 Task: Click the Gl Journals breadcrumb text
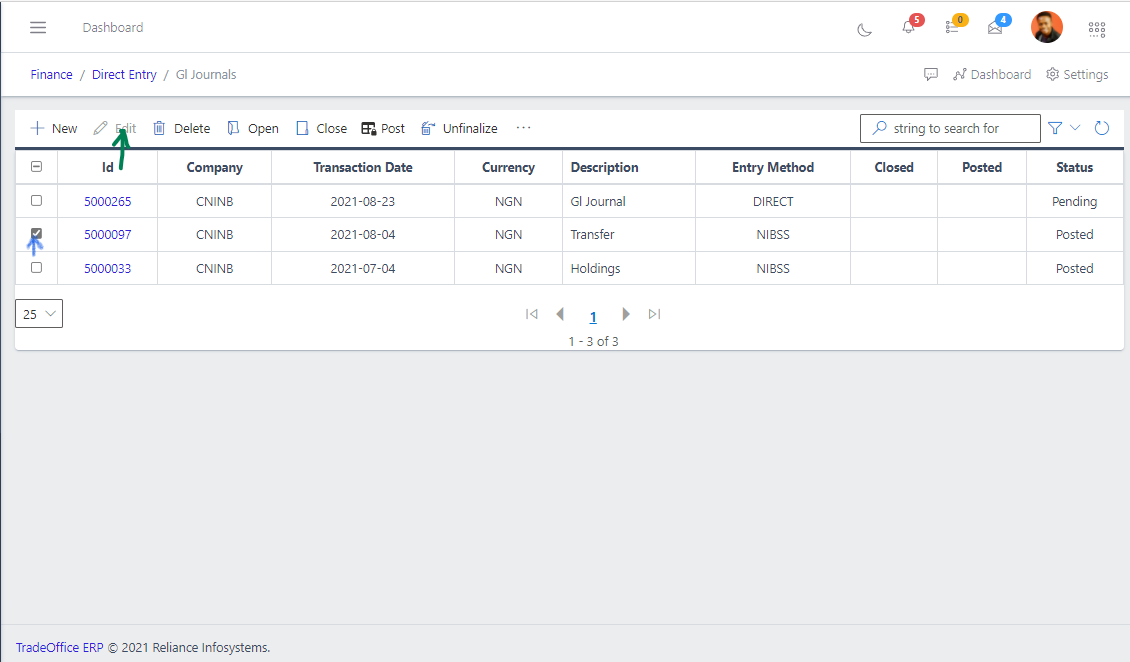click(x=206, y=74)
